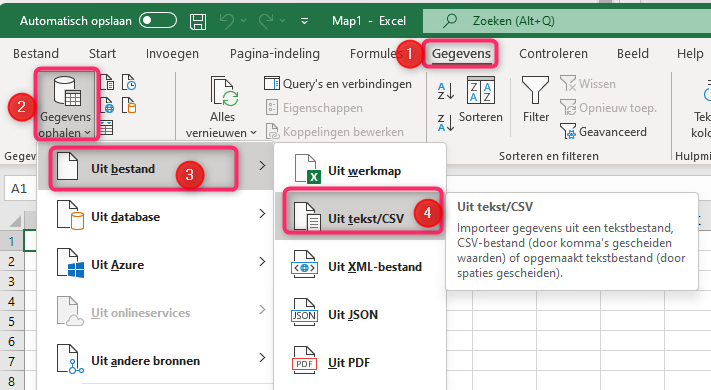711x390 pixels.
Task: Choose Uit PDF from submenu
Action: tap(360, 362)
